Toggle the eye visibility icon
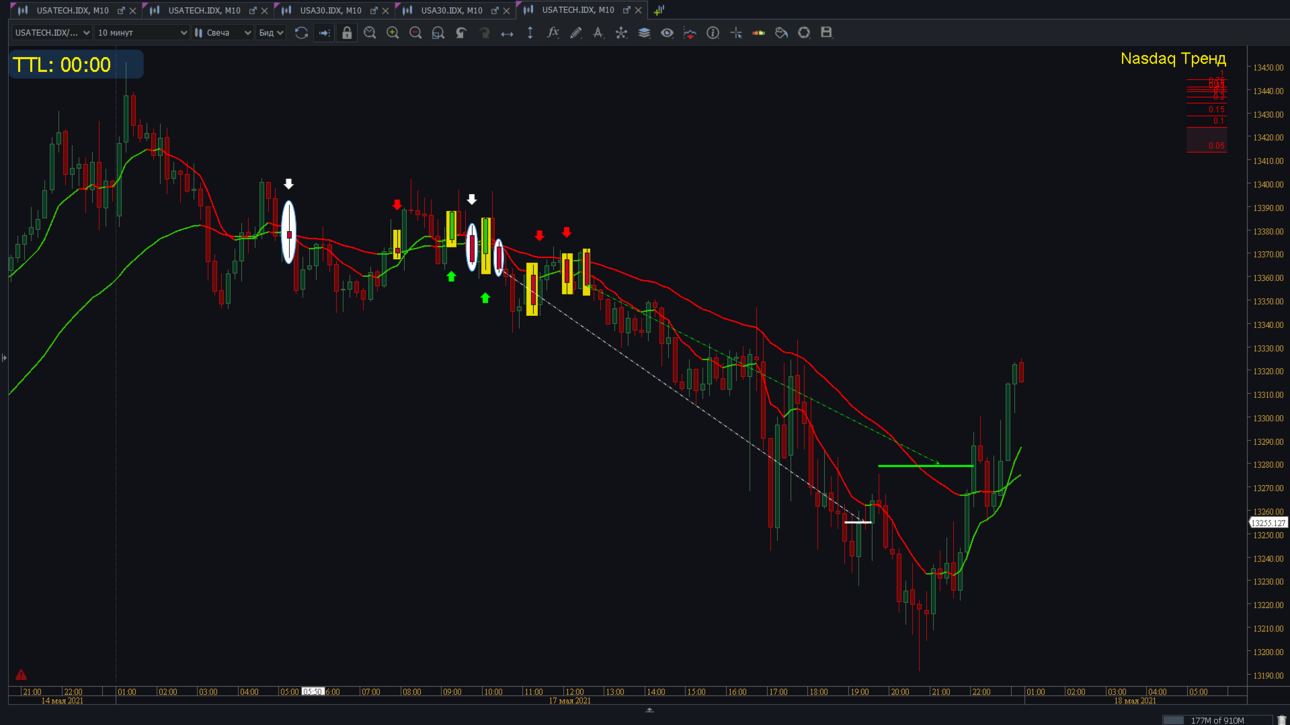The width and height of the screenshot is (1290, 725). 667,33
